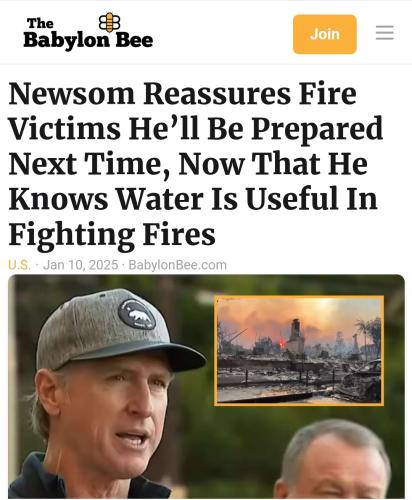
Task: Click the Join button
Action: point(325,34)
